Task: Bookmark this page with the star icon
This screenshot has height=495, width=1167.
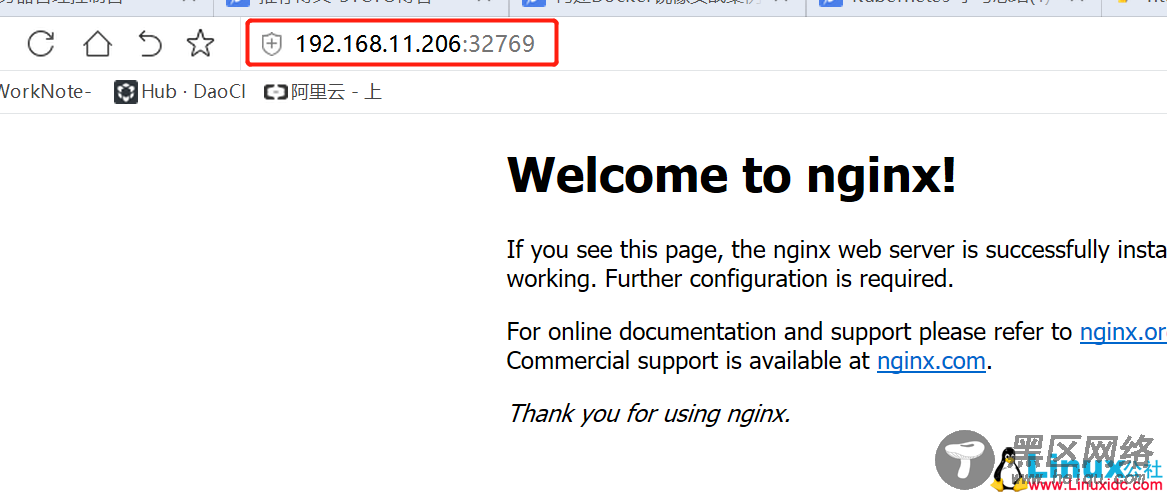Action: 200,44
